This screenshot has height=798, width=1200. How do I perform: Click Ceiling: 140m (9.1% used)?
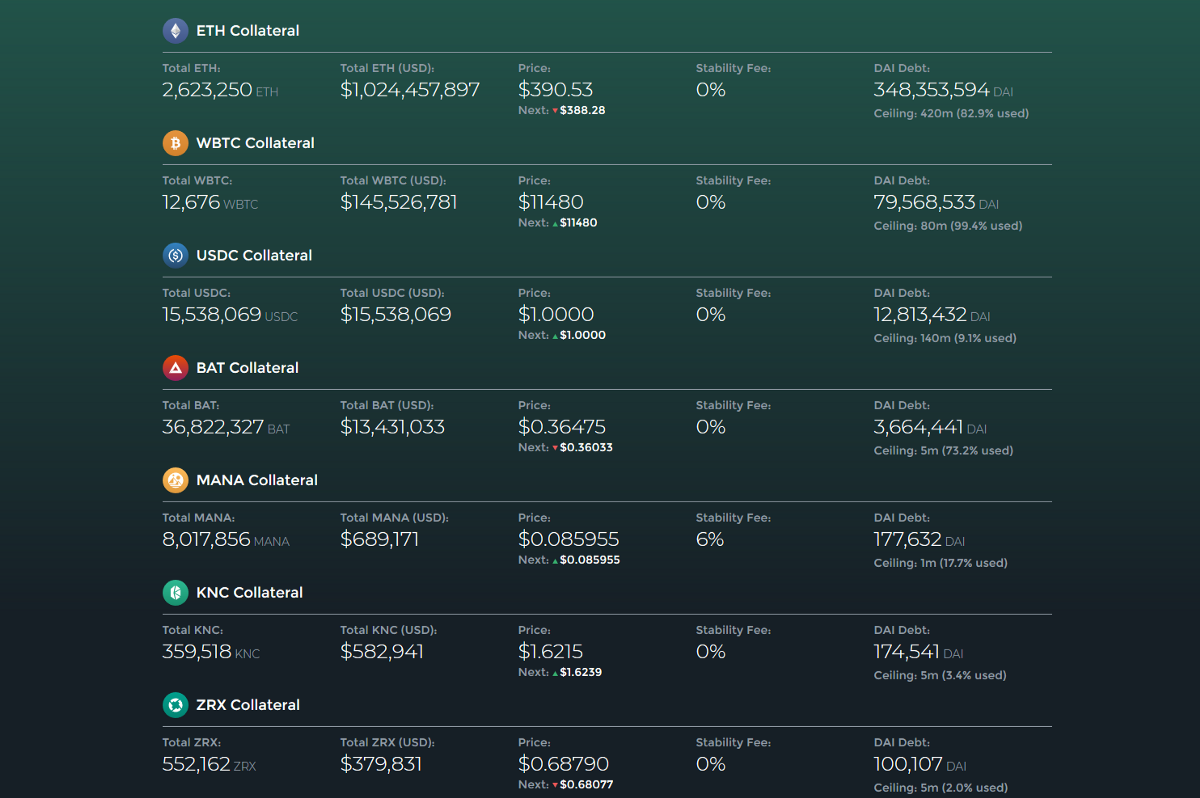coord(945,338)
